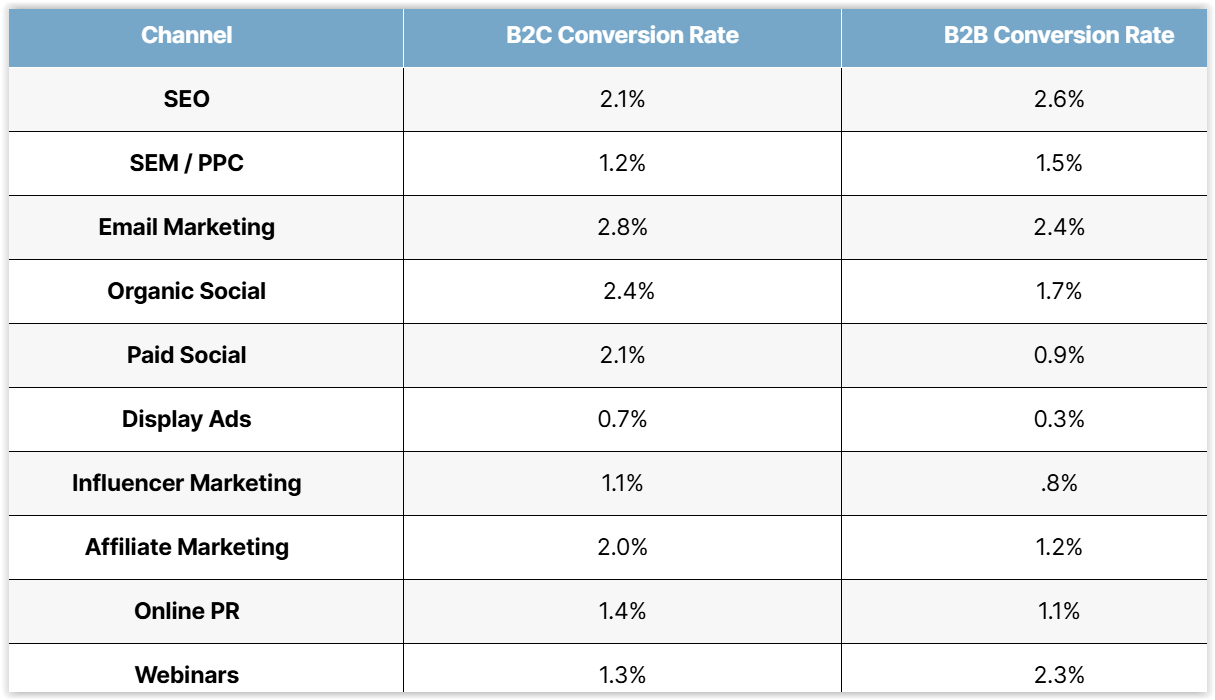Select the Organic Social channel cell
Image resolution: width=1215 pixels, height=700 pixels.
(187, 291)
